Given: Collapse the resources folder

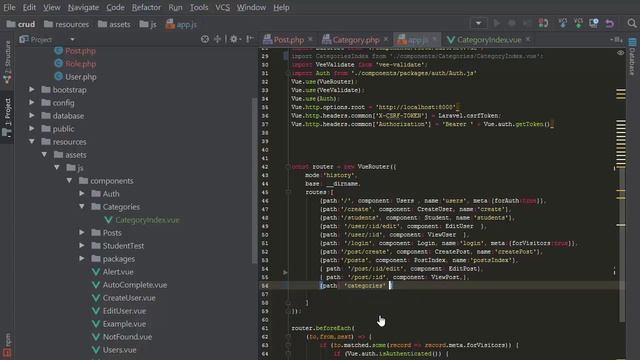Looking at the screenshot, I should click(31, 142).
